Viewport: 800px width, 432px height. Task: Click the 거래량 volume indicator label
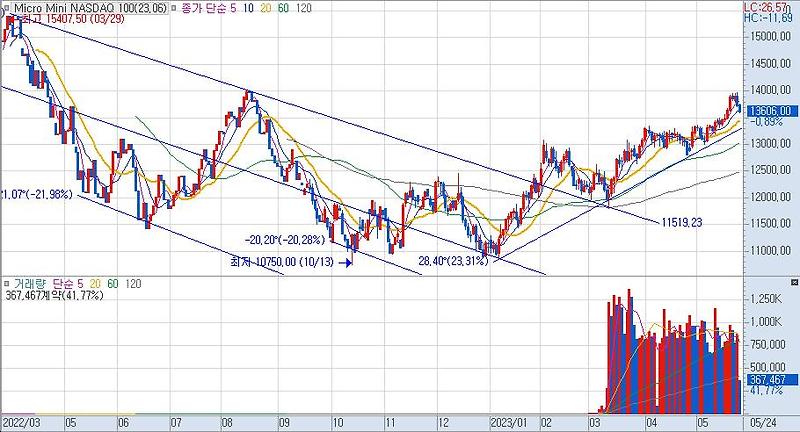[29, 283]
